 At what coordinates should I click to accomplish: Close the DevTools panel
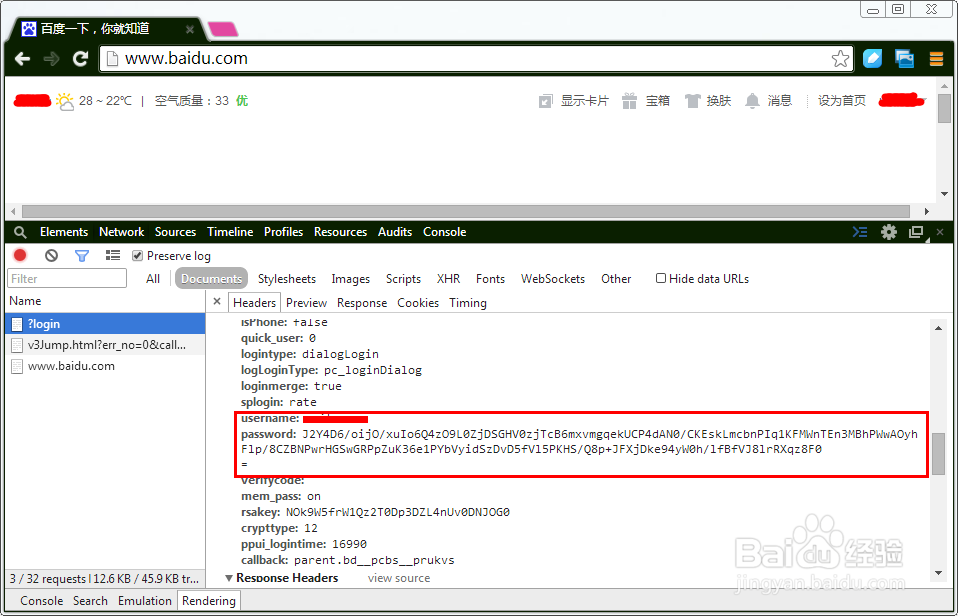point(940,232)
